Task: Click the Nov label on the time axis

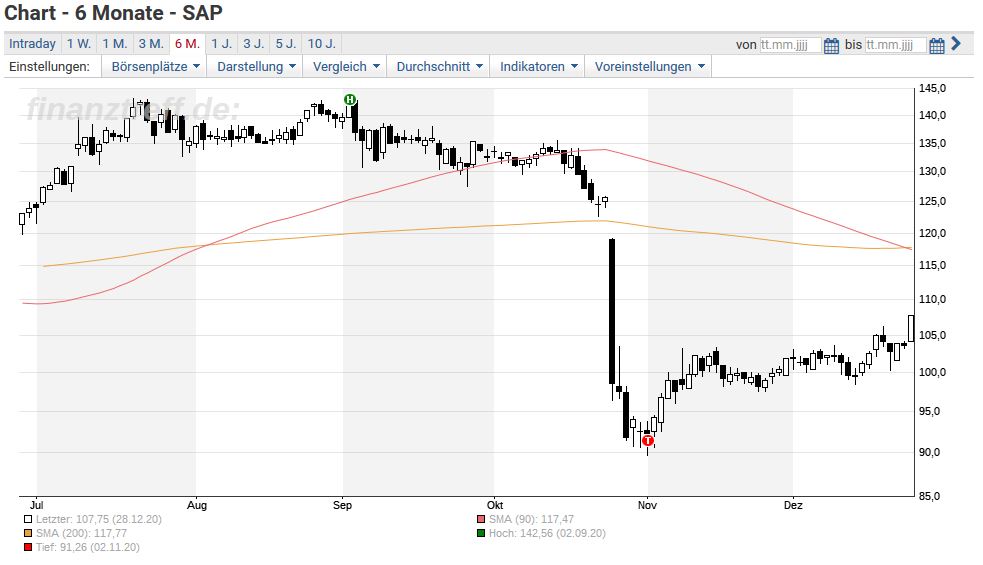Action: pyautogui.click(x=647, y=505)
